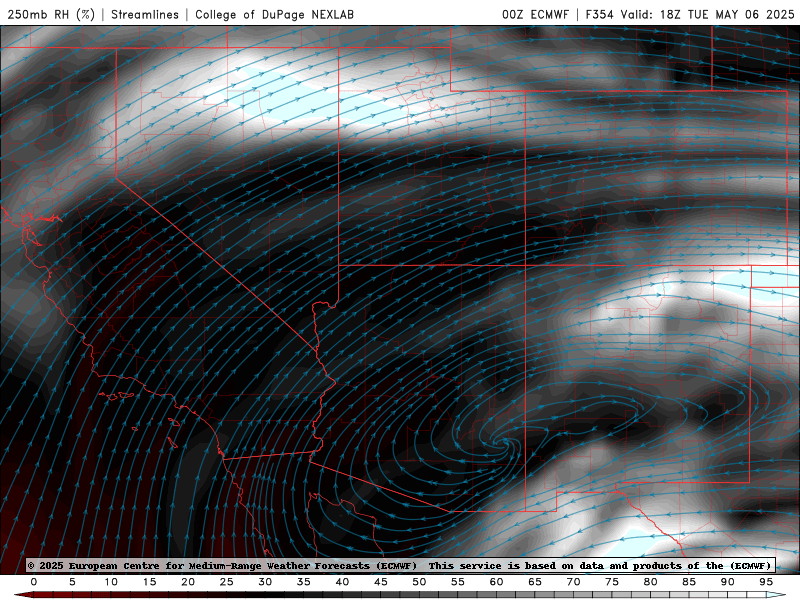Click the "250mb RH (%)" title text

[51, 14]
